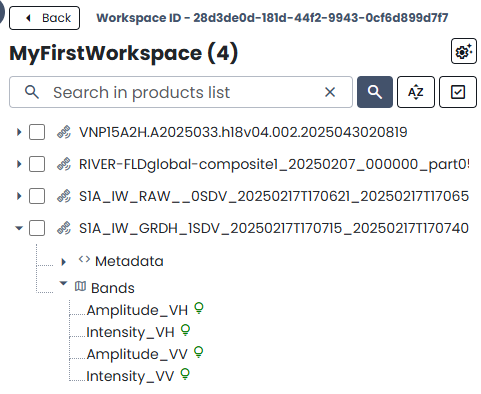This screenshot has height=394, width=481.
Task: Click magnifier icon inside search field
Action: pyautogui.click(x=32, y=92)
